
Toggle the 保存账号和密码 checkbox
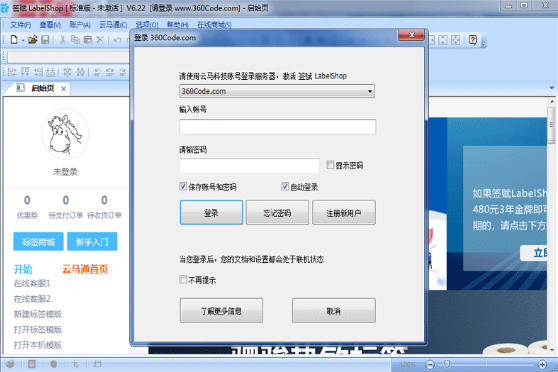point(183,186)
